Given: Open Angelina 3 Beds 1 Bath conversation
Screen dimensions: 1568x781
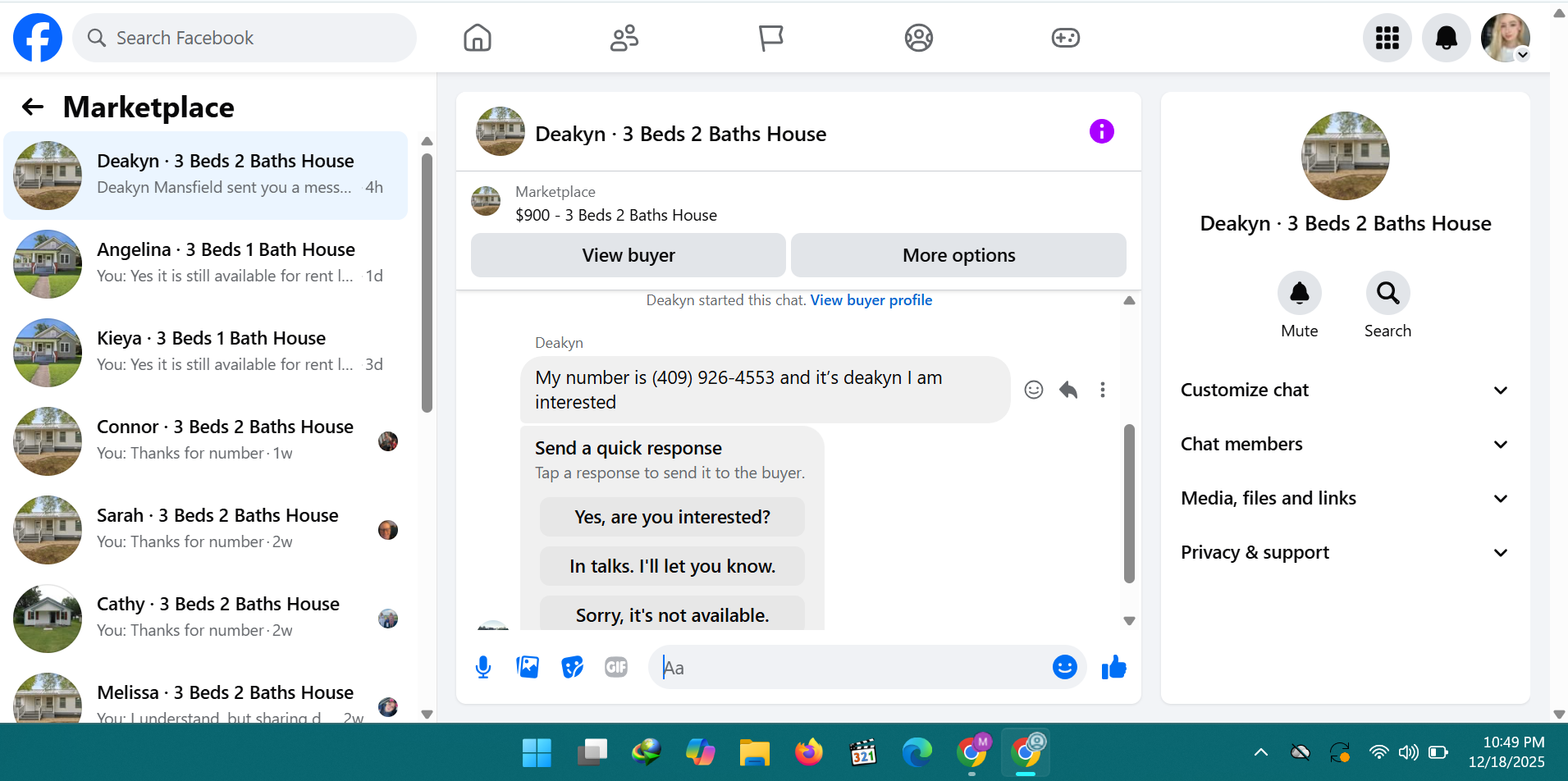Looking at the screenshot, I should 206,264.
